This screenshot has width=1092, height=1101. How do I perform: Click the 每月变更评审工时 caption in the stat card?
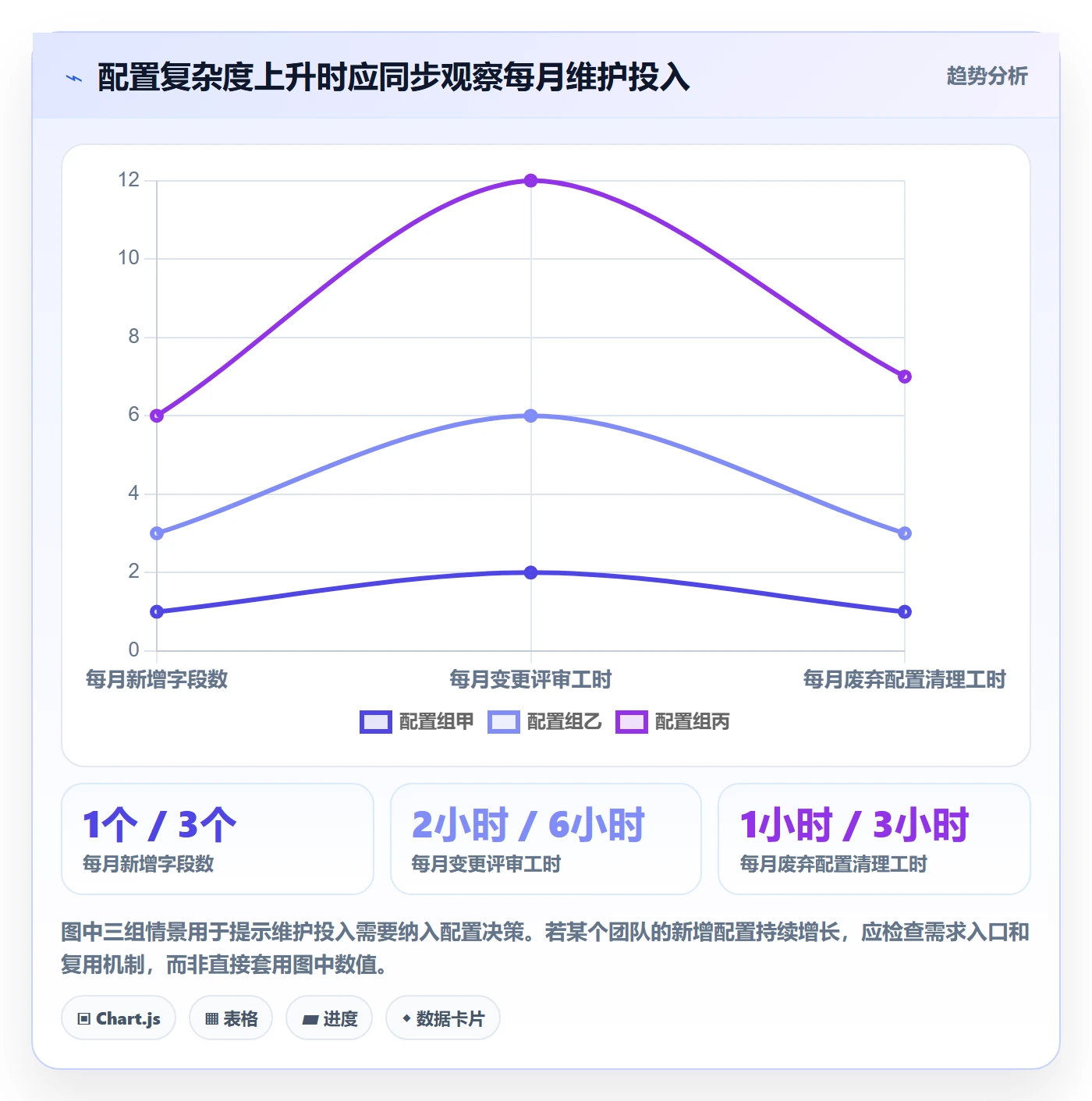(486, 864)
